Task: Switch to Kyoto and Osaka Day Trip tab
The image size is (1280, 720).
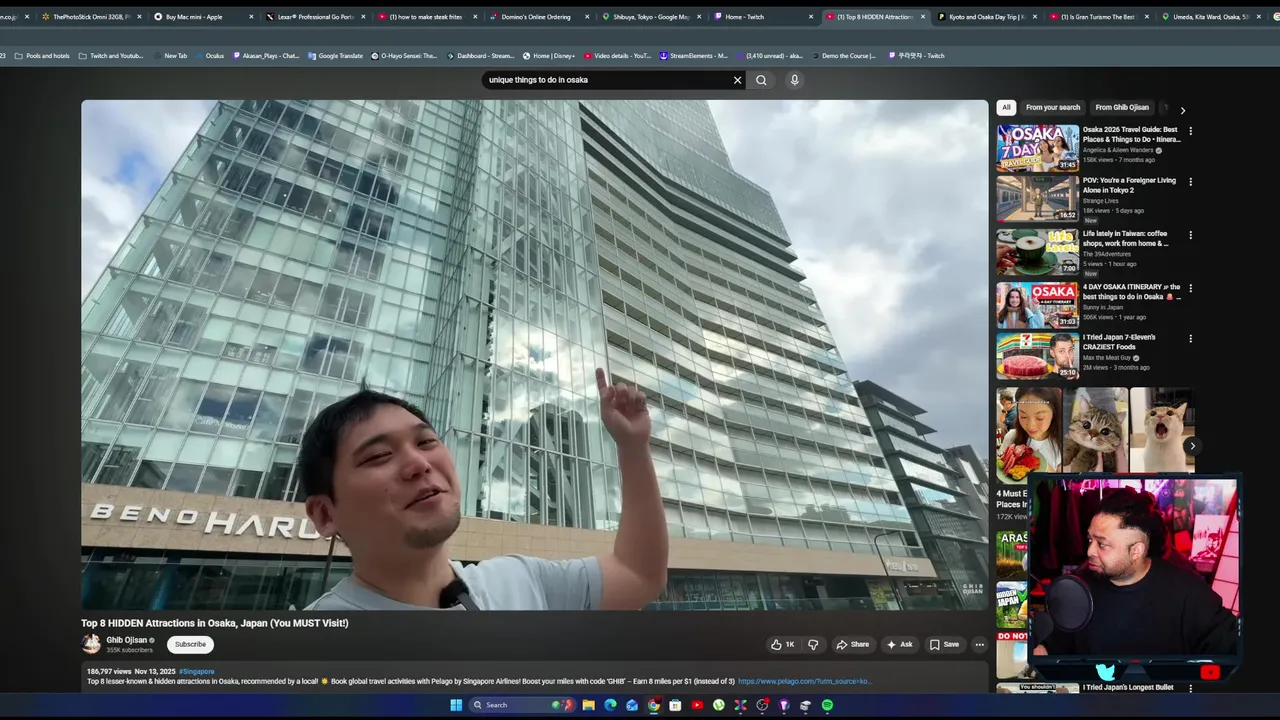Action: pyautogui.click(x=986, y=17)
